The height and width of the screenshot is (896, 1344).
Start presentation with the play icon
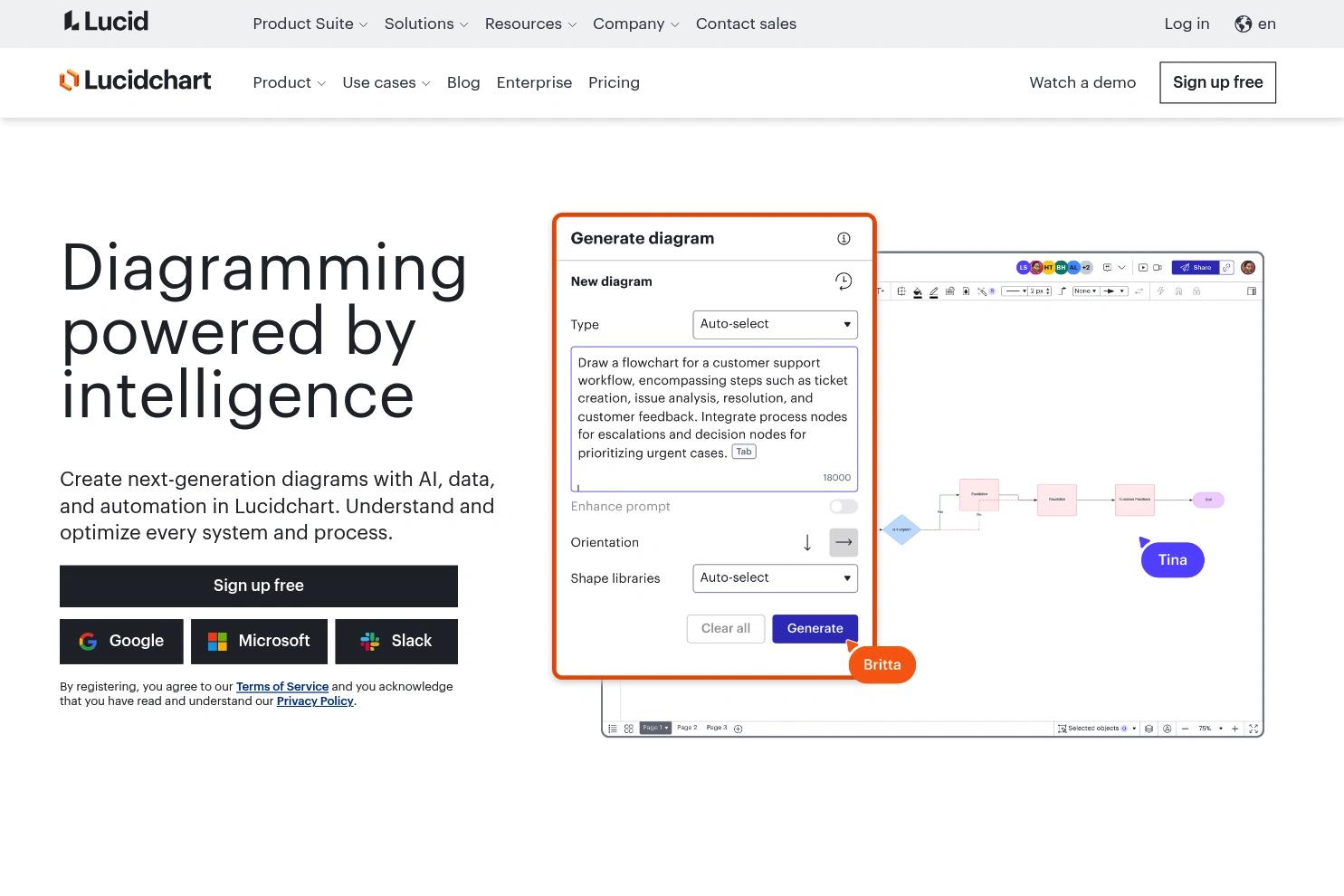[1143, 268]
